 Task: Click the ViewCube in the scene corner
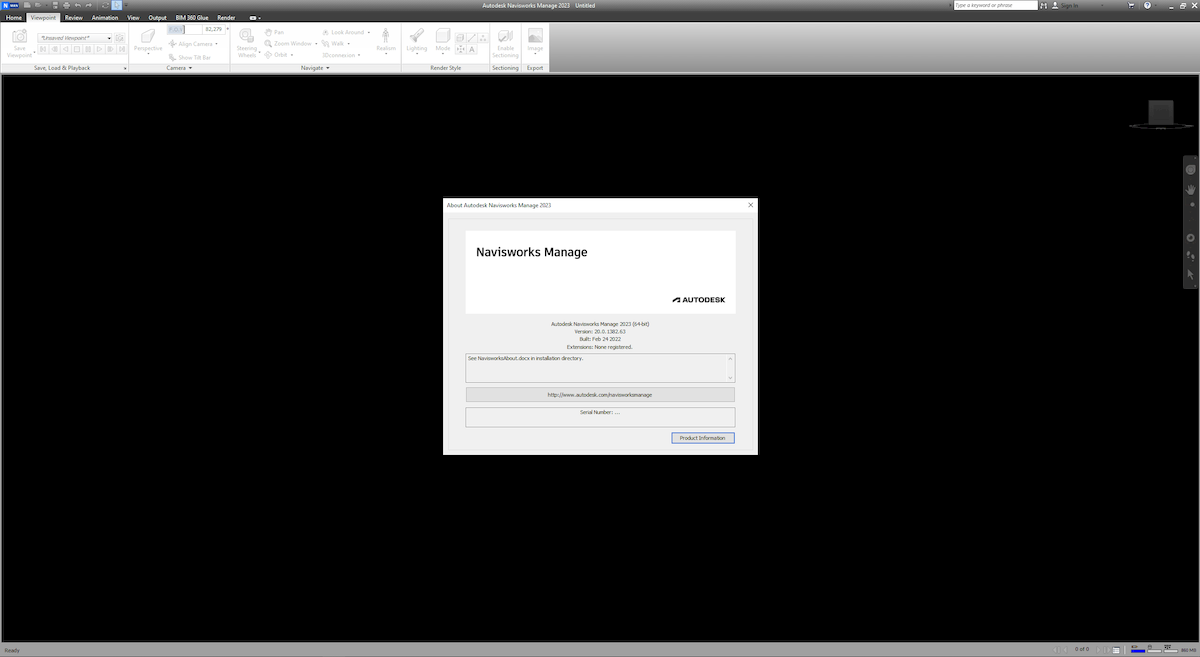(1161, 112)
